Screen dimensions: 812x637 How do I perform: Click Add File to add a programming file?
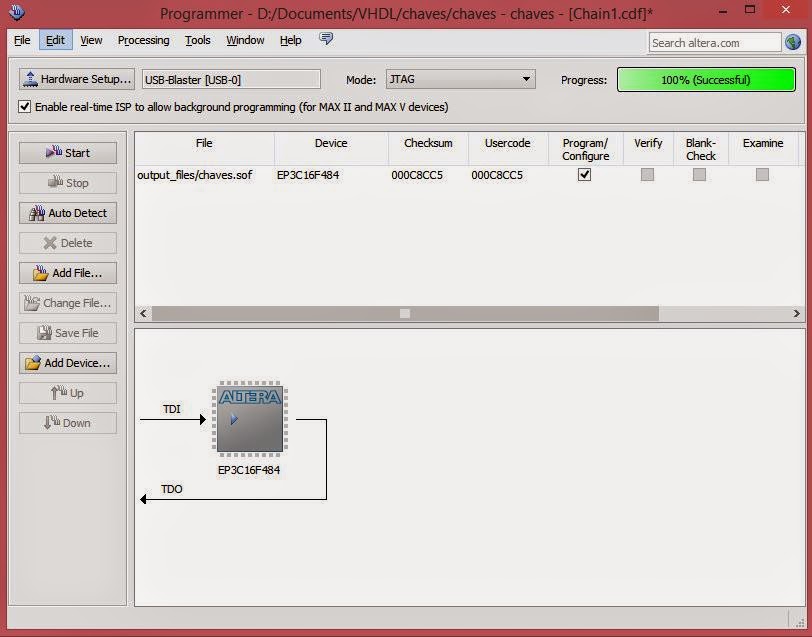[x=67, y=272]
